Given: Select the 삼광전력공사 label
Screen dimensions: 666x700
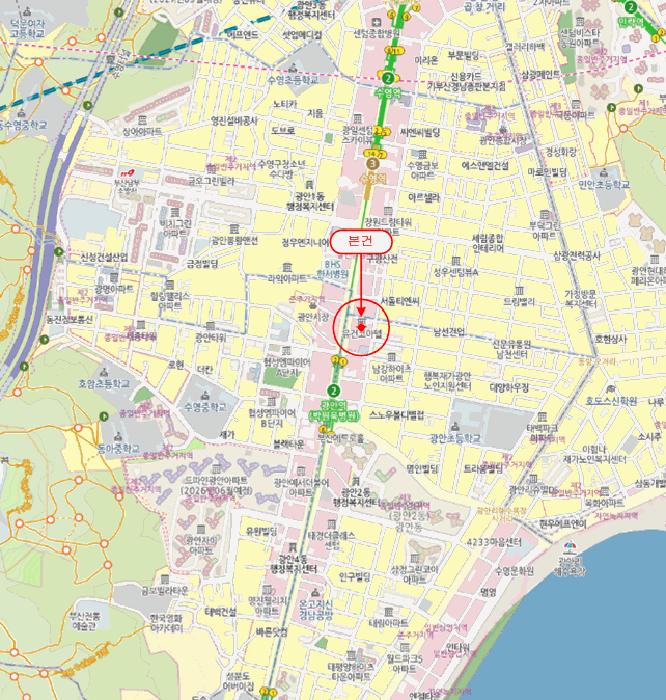Looking at the screenshot, I should pos(577,256).
